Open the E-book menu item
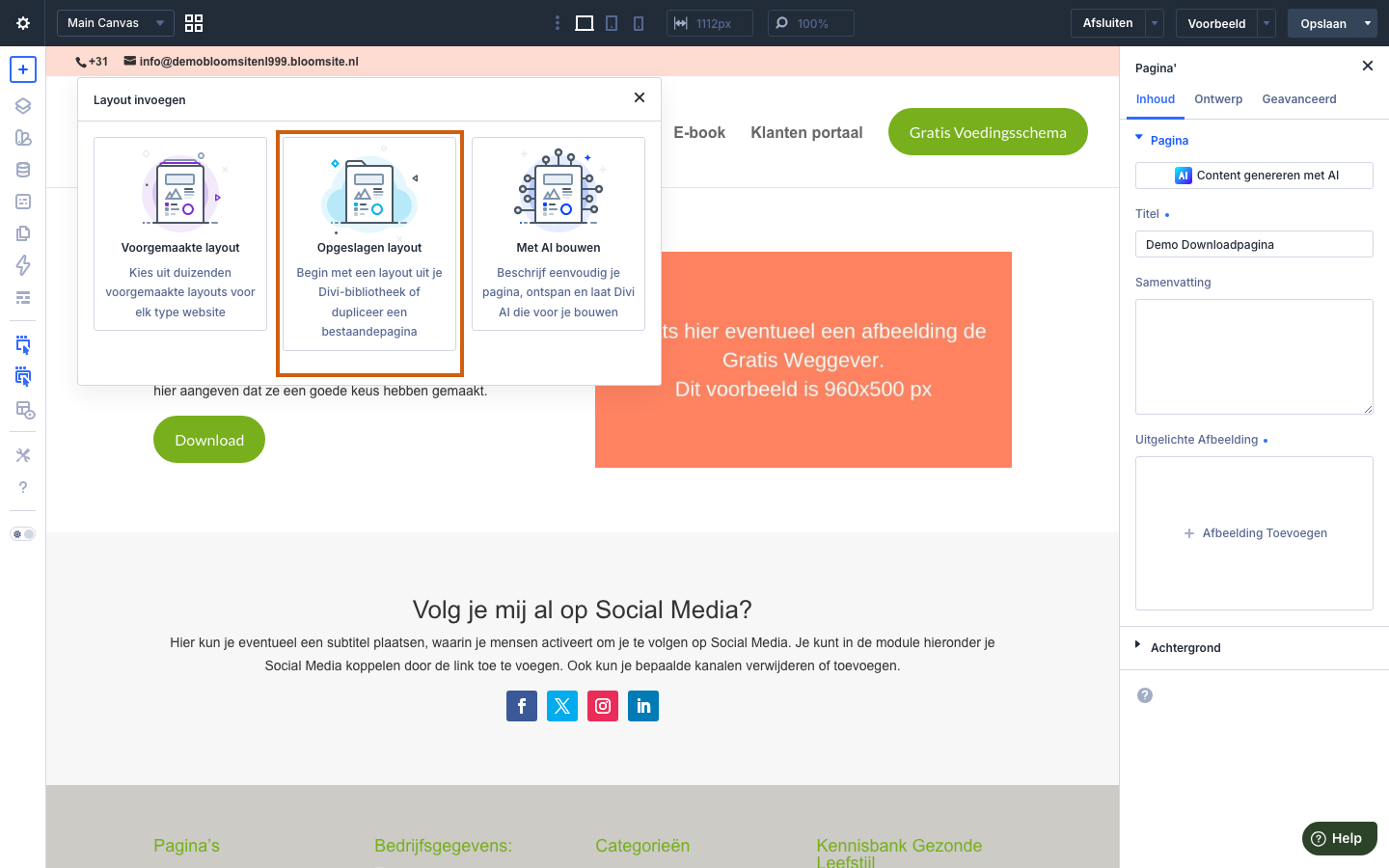 [x=699, y=132]
